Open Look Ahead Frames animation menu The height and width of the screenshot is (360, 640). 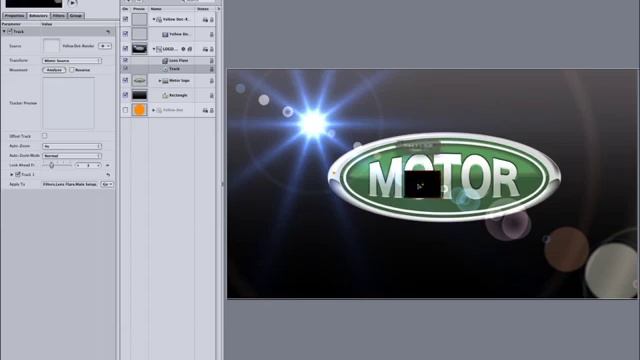coord(108,165)
